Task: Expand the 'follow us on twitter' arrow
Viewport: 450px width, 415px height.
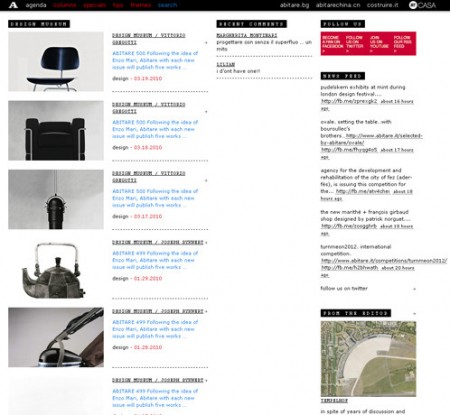Action: (414, 289)
